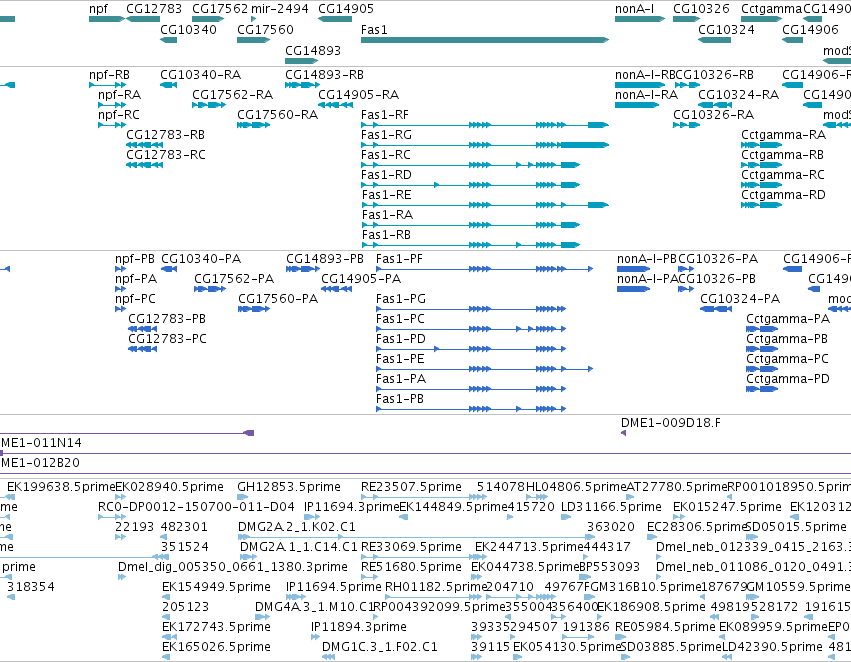Screen dimensions: 851x662
Task: Select the CG12783-RB transcript label
Action: pos(166,135)
